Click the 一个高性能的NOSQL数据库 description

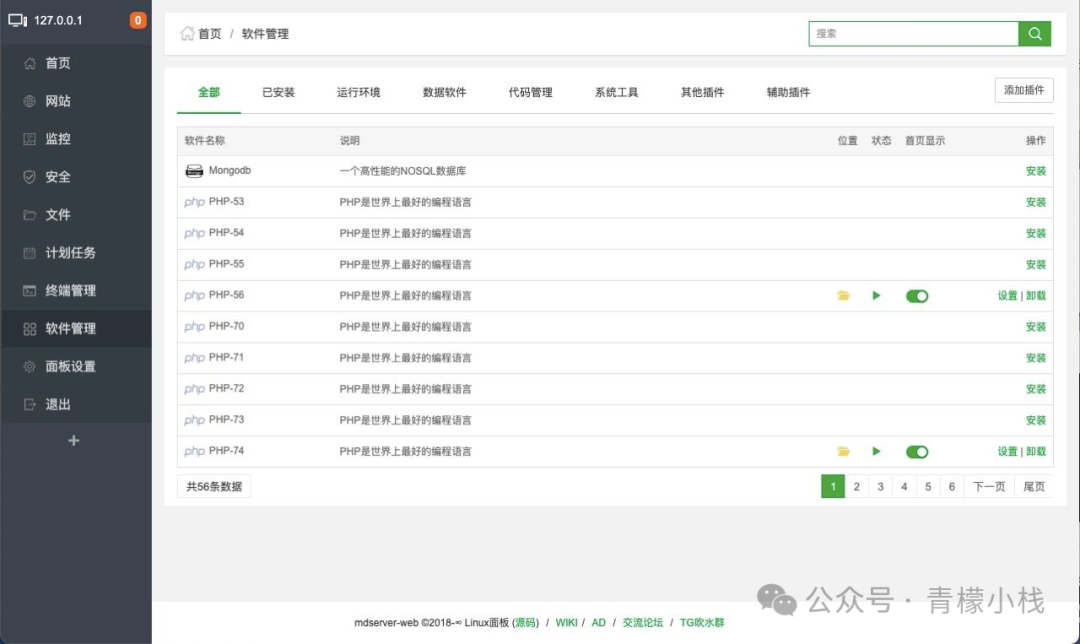(403, 171)
